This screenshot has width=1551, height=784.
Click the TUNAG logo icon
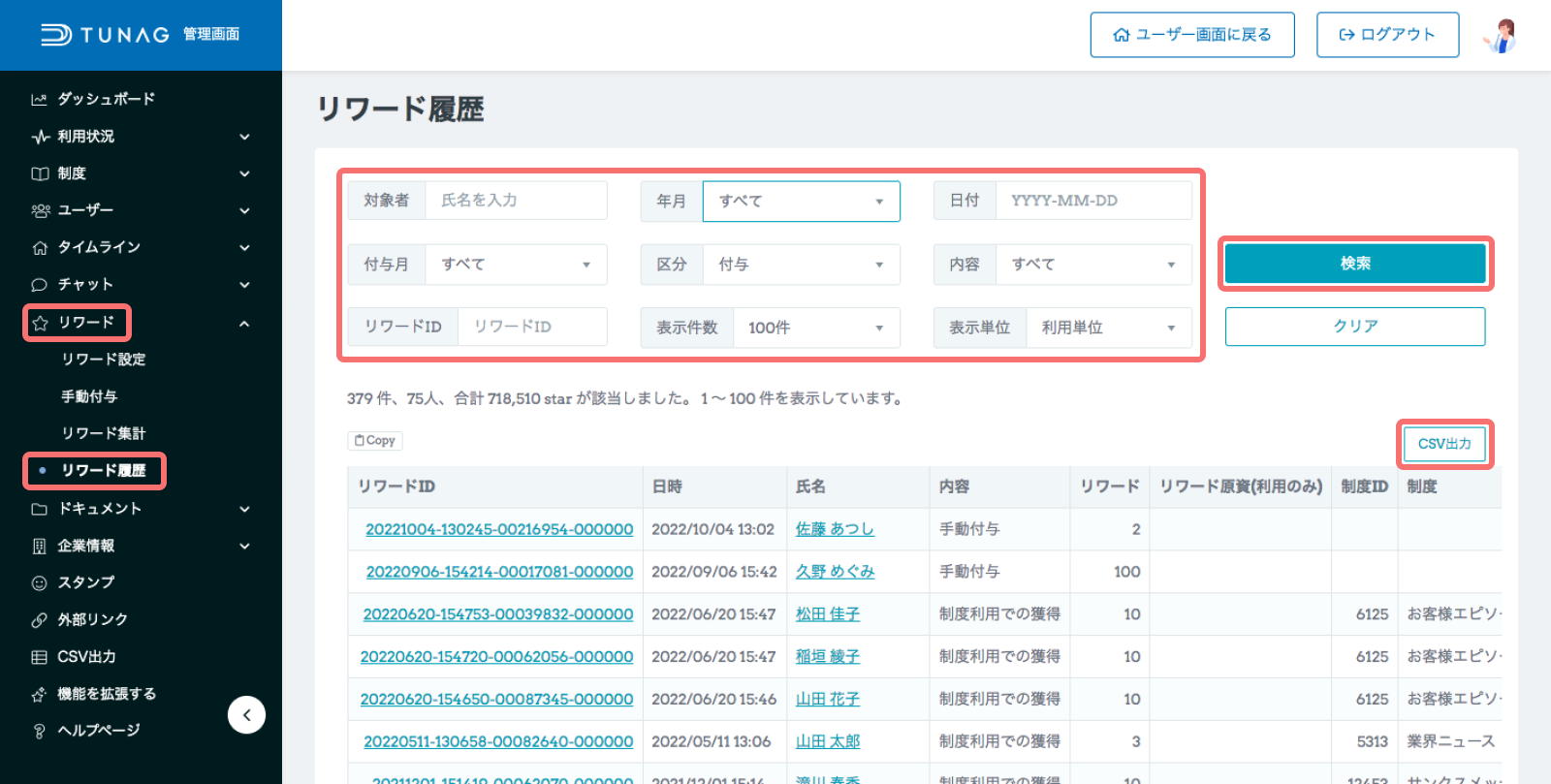pos(56,35)
